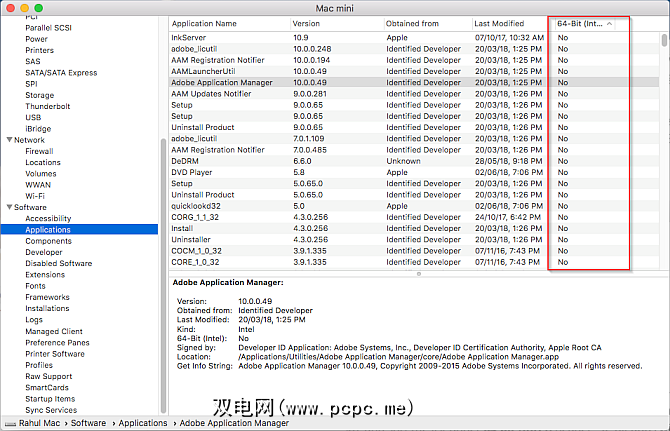Click Software in the path bar
The width and height of the screenshot is (670, 431).
[x=88, y=423]
